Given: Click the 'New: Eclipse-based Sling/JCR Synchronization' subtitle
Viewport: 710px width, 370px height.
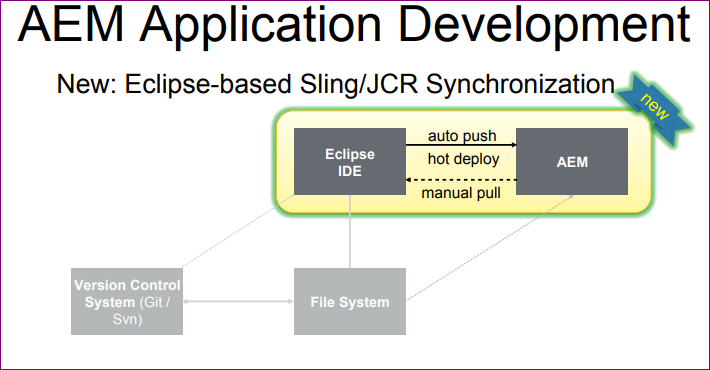Looking at the screenshot, I should 336,84.
